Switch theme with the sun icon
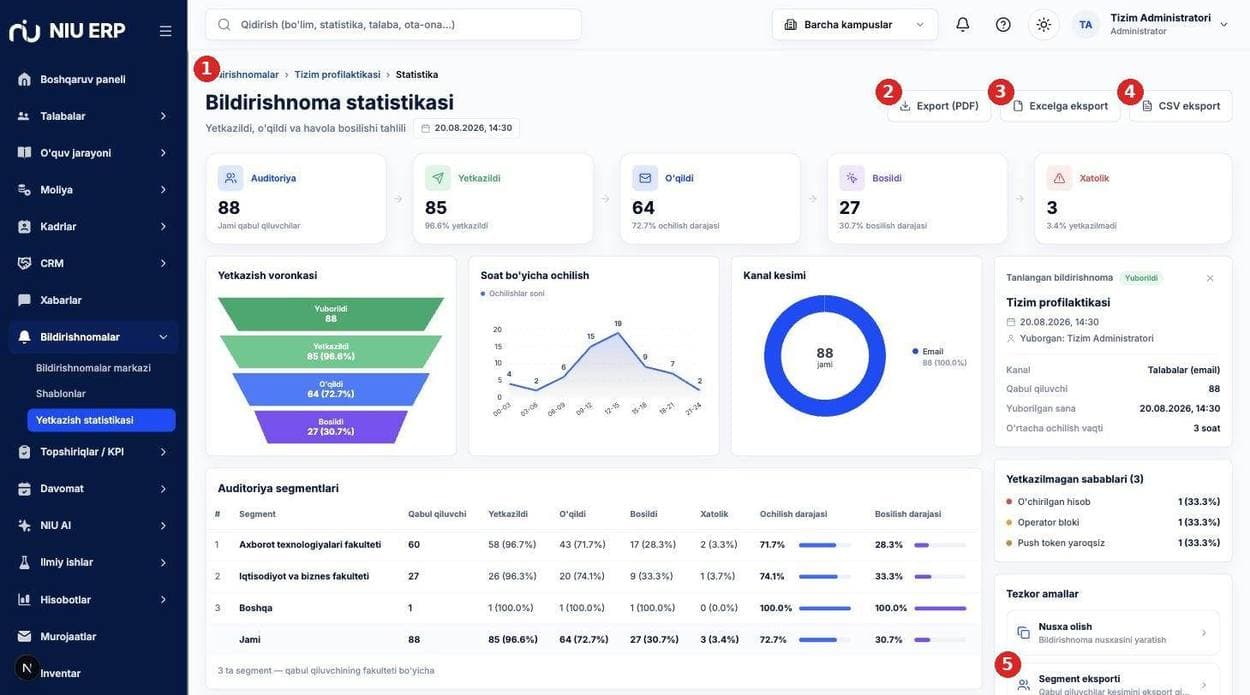This screenshot has height=695, width=1250. click(1044, 24)
